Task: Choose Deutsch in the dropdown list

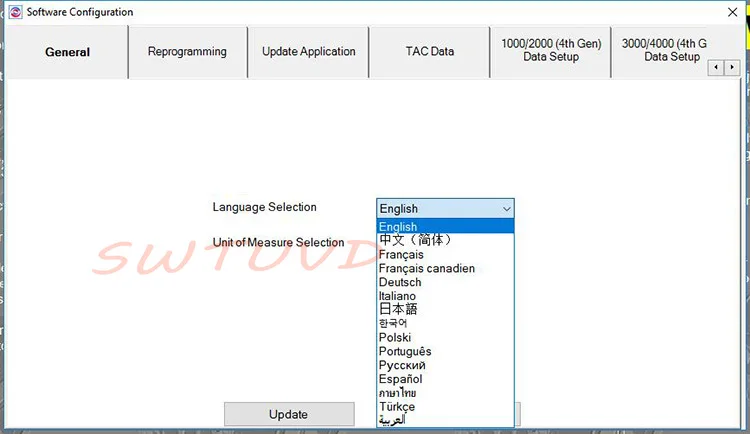Action: pyautogui.click(x=445, y=282)
